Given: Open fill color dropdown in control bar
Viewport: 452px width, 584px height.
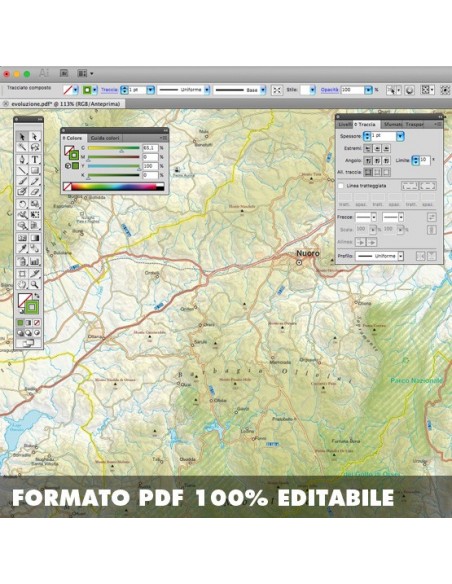Looking at the screenshot, I should [76, 90].
